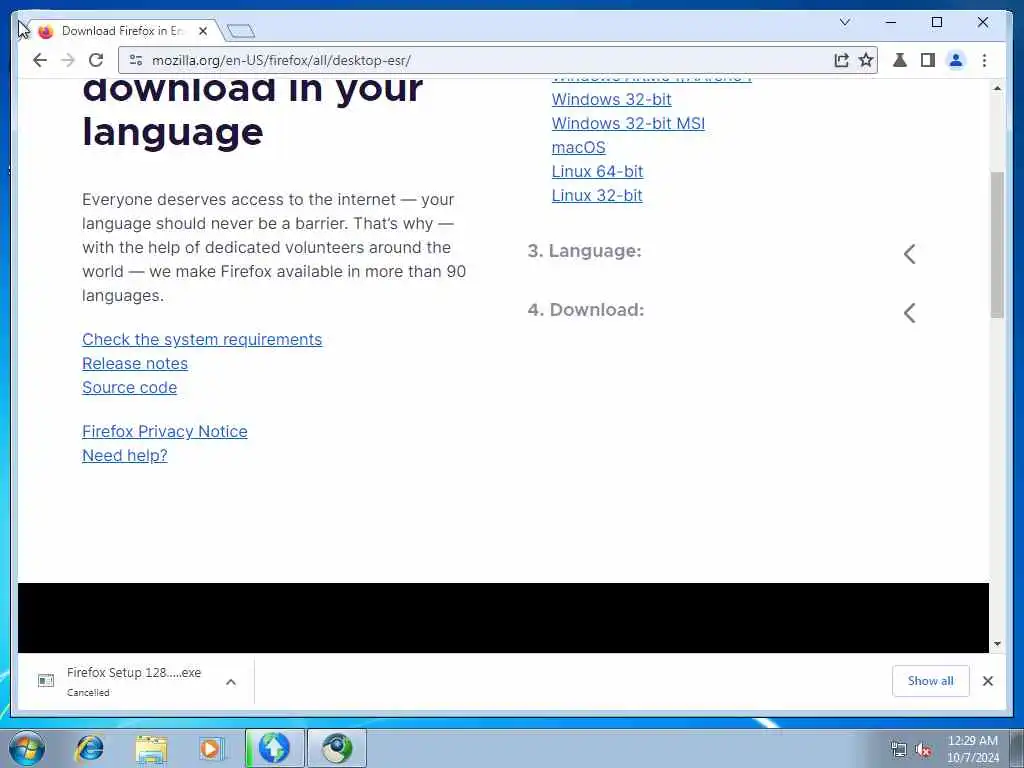Switch to the blue arrow taskbar app
The height and width of the screenshot is (768, 1024).
(274, 748)
